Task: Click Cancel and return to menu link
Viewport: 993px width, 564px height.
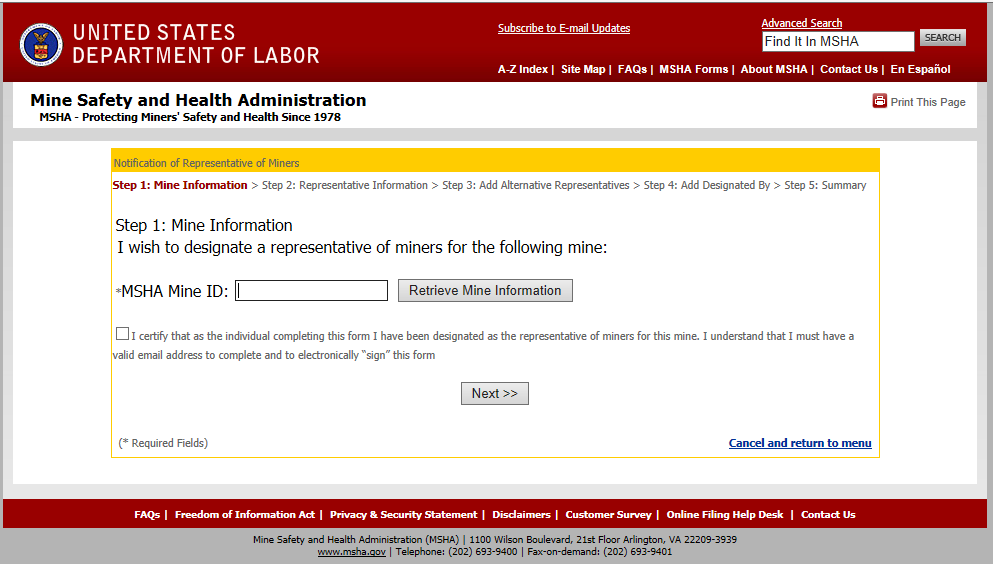Action: [800, 443]
